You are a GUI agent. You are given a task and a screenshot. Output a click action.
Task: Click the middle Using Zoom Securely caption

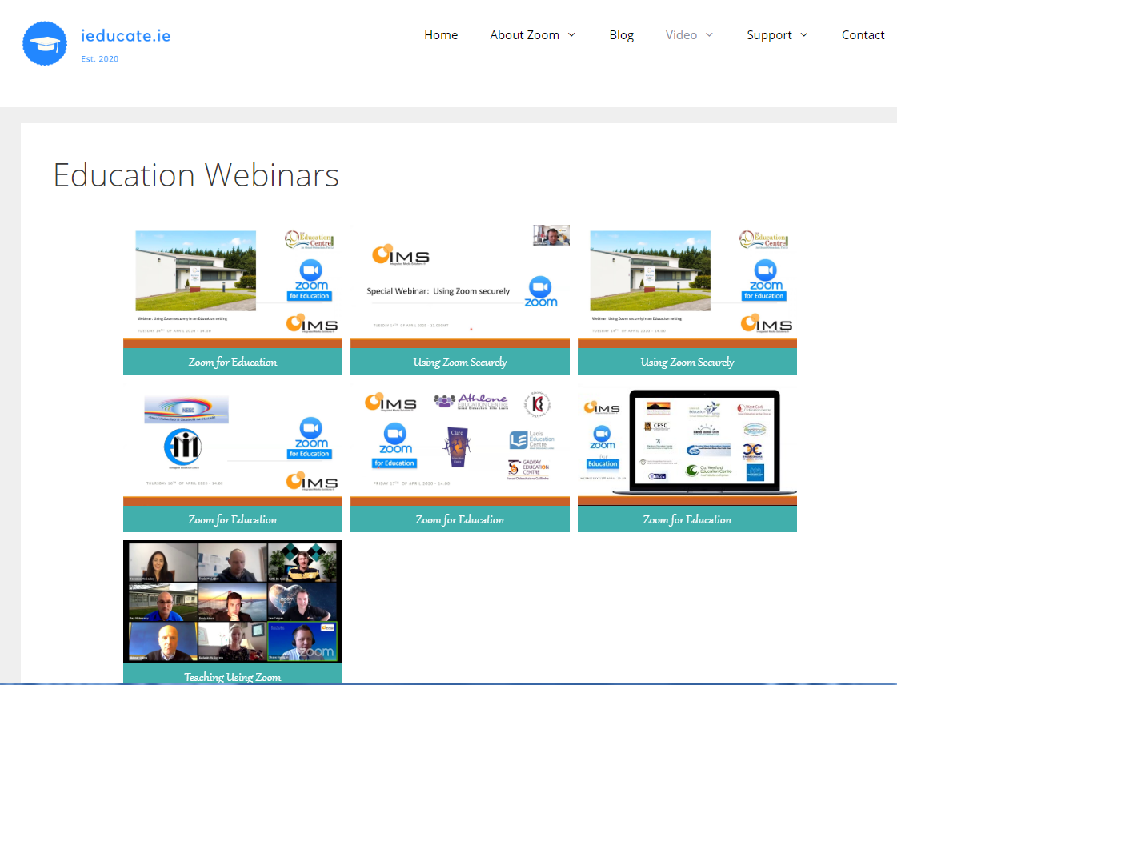click(459, 362)
